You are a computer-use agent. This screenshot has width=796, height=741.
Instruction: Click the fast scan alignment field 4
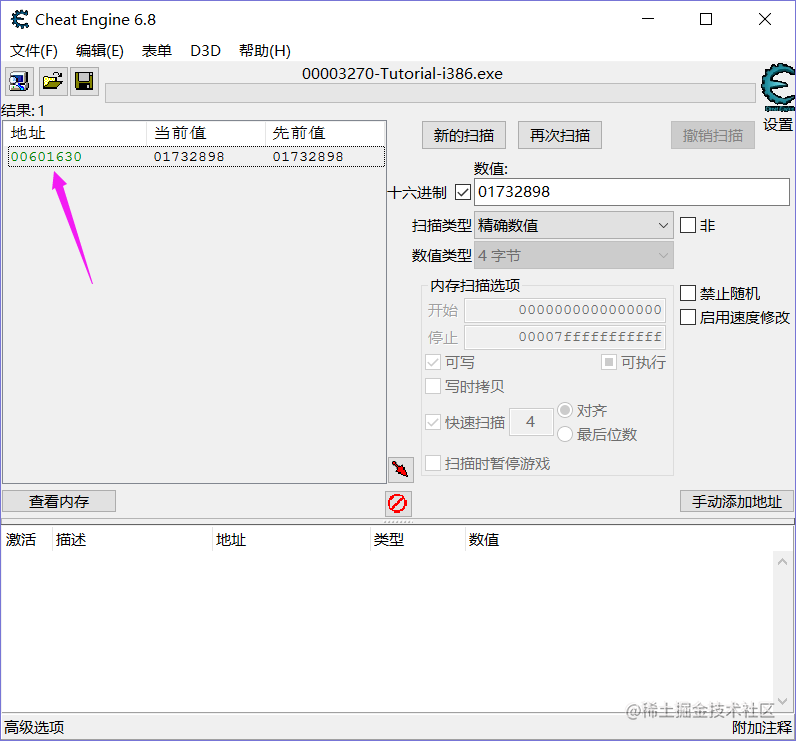click(531, 422)
